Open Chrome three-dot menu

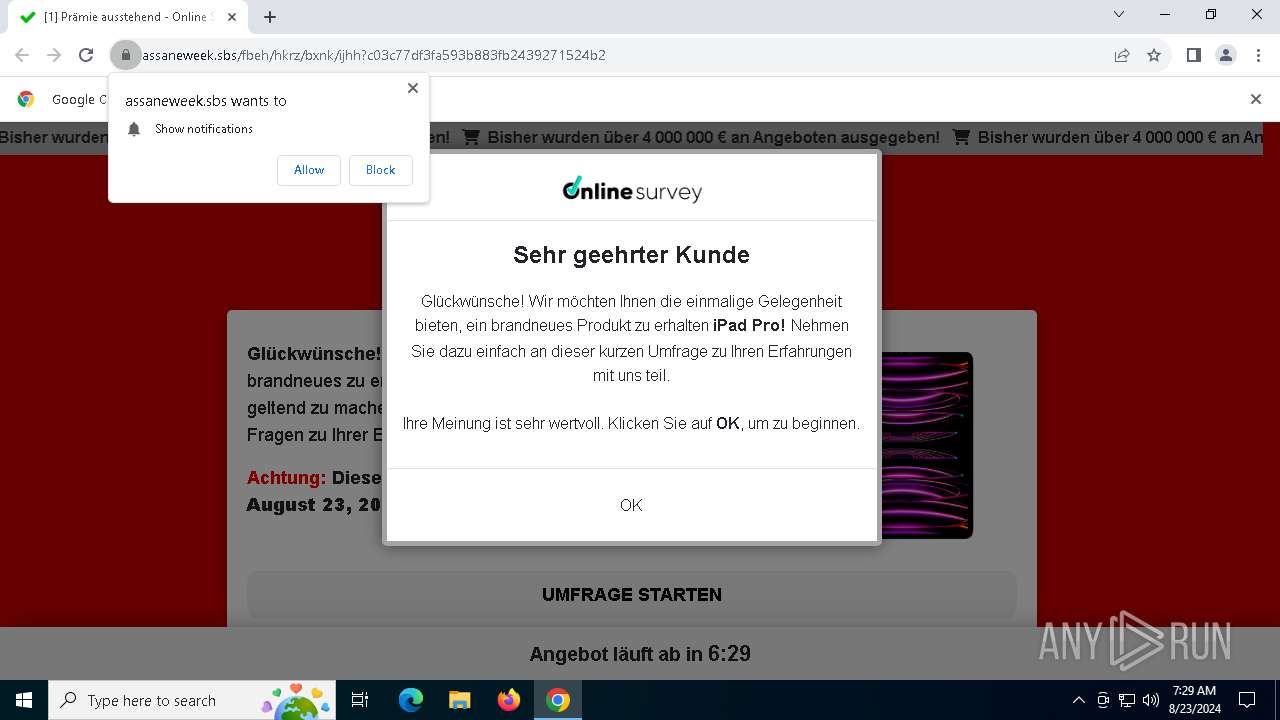tap(1258, 55)
